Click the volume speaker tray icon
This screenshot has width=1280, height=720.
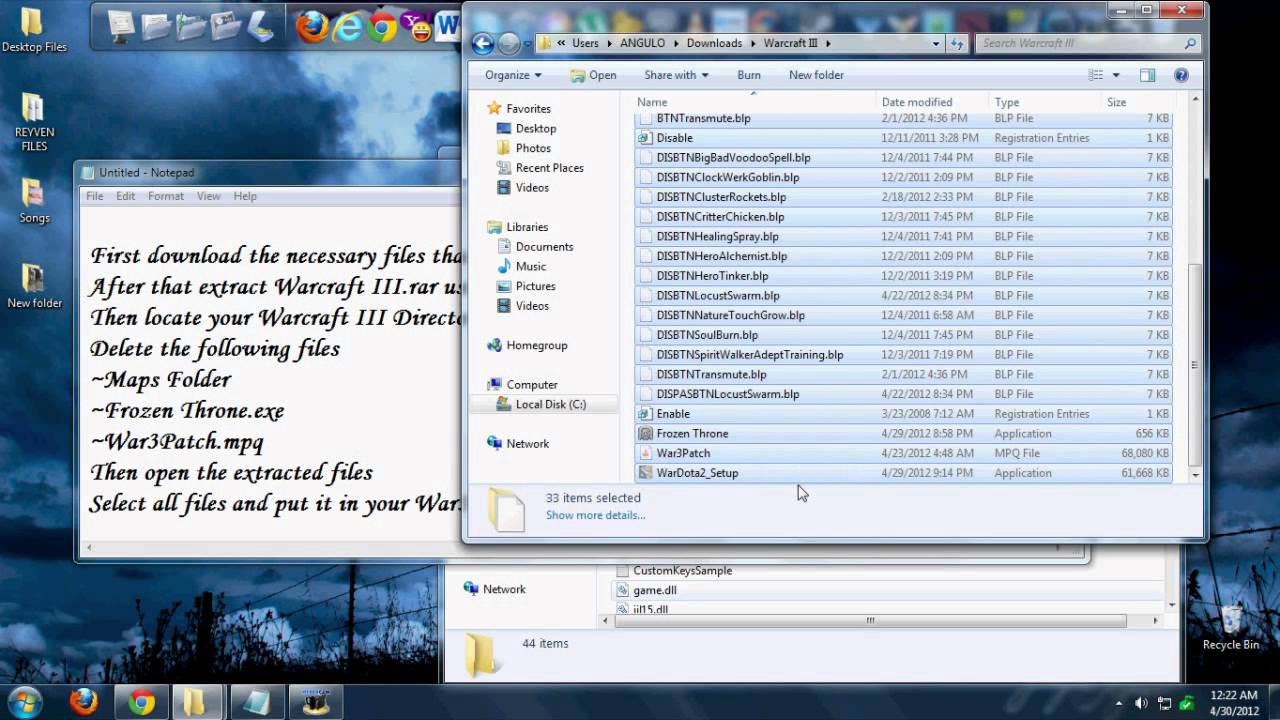pos(1141,702)
